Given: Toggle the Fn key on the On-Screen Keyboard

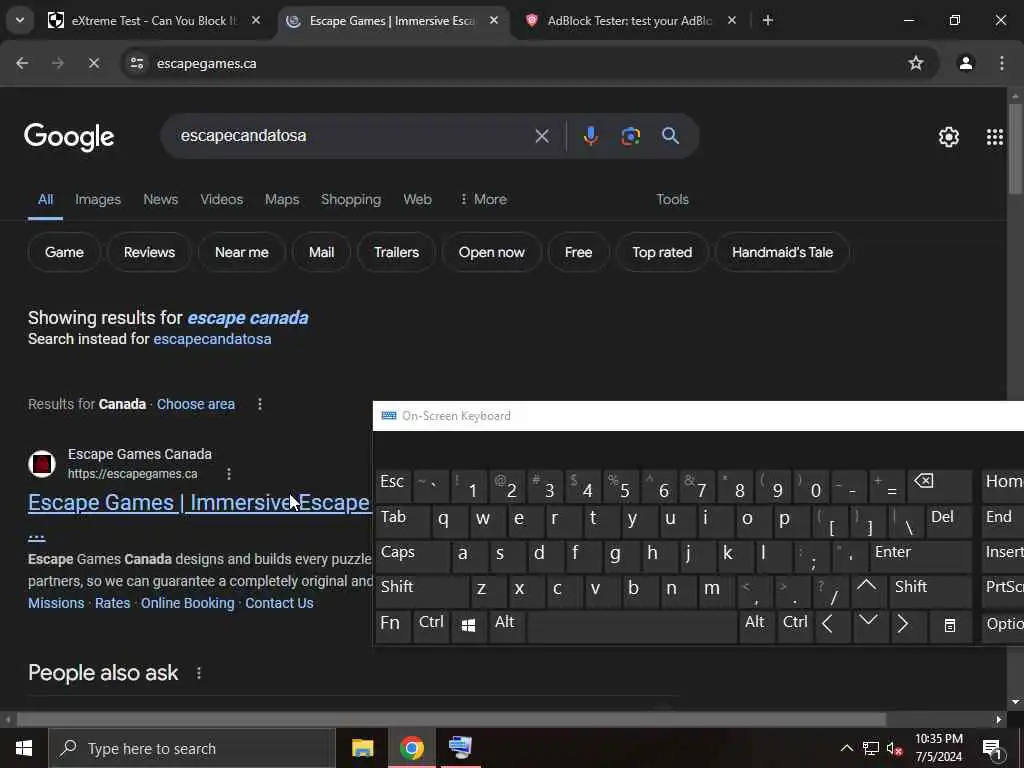Looking at the screenshot, I should coord(393,626).
